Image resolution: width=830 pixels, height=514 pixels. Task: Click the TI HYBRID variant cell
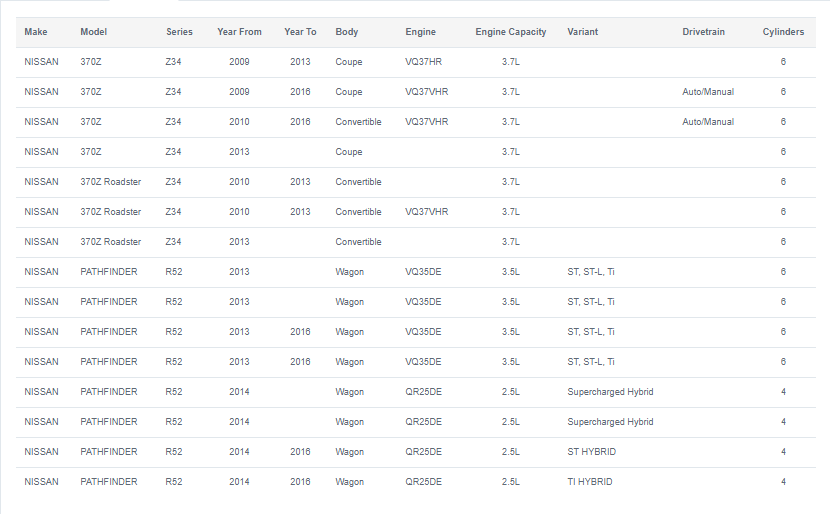pyautogui.click(x=590, y=482)
